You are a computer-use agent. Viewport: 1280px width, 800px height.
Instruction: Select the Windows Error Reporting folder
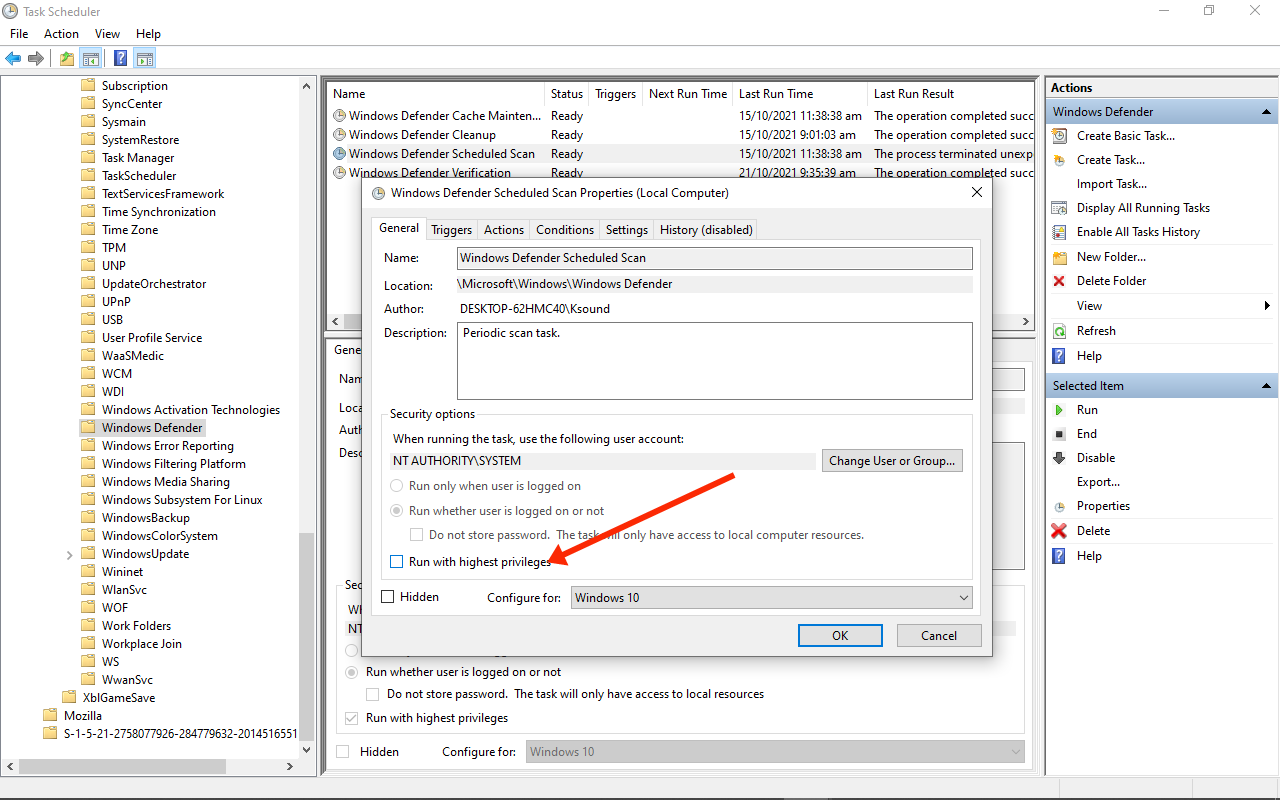click(x=168, y=446)
